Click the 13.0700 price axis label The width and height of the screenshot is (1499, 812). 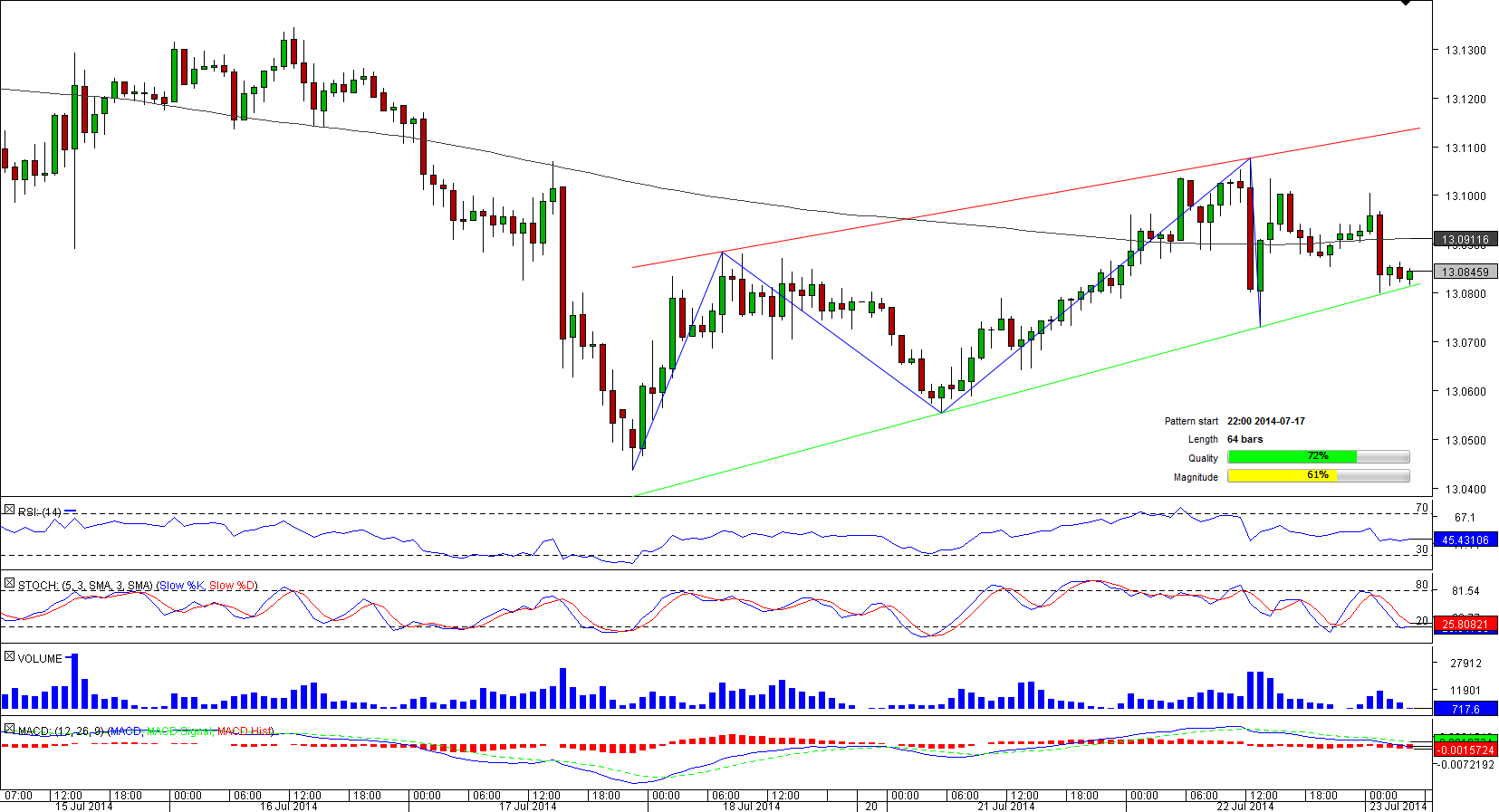[x=1465, y=342]
